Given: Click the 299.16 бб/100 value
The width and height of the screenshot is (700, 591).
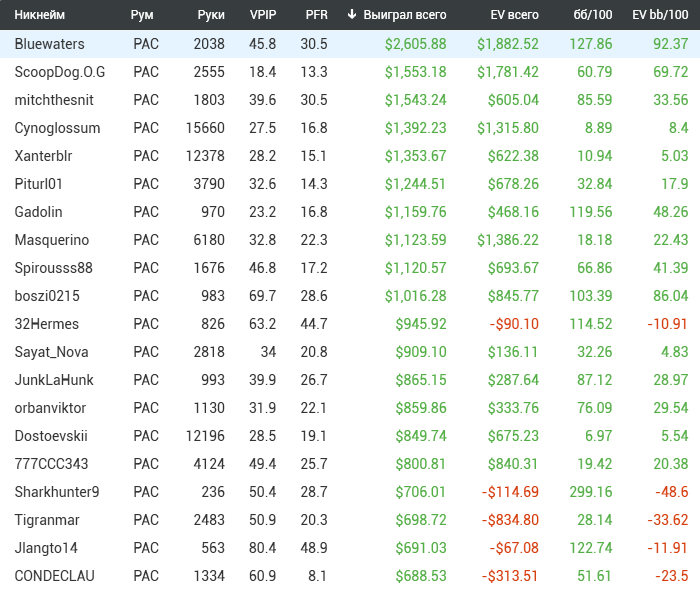Looking at the screenshot, I should pos(591,492).
